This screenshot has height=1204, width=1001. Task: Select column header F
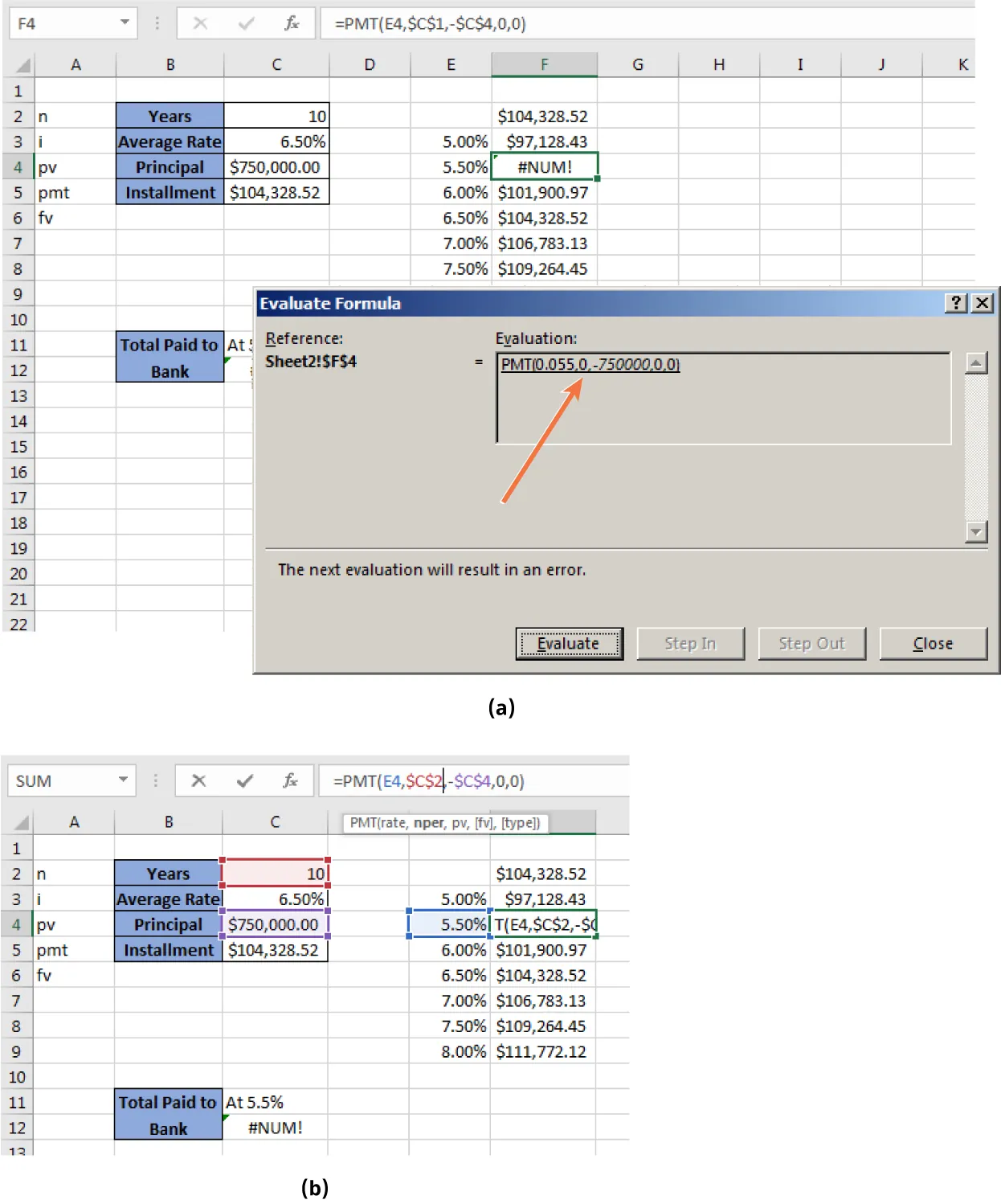coord(545,64)
